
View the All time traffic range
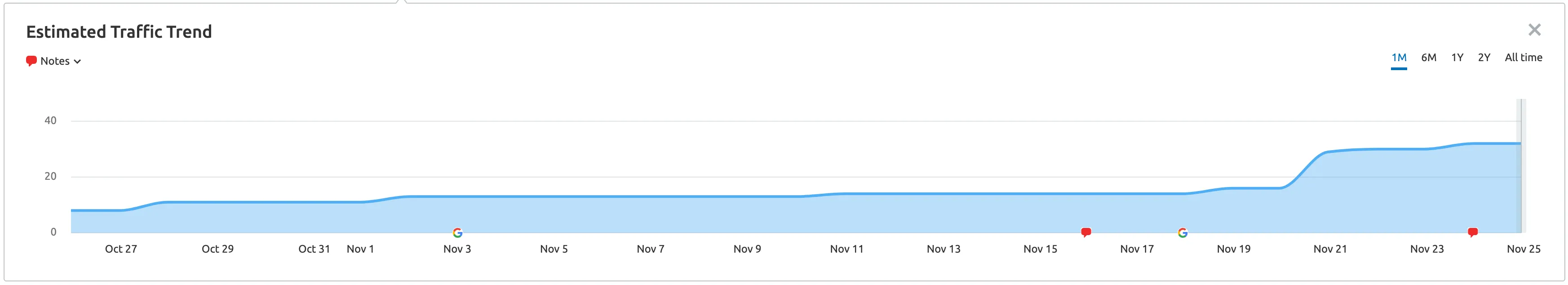[x=1523, y=58]
